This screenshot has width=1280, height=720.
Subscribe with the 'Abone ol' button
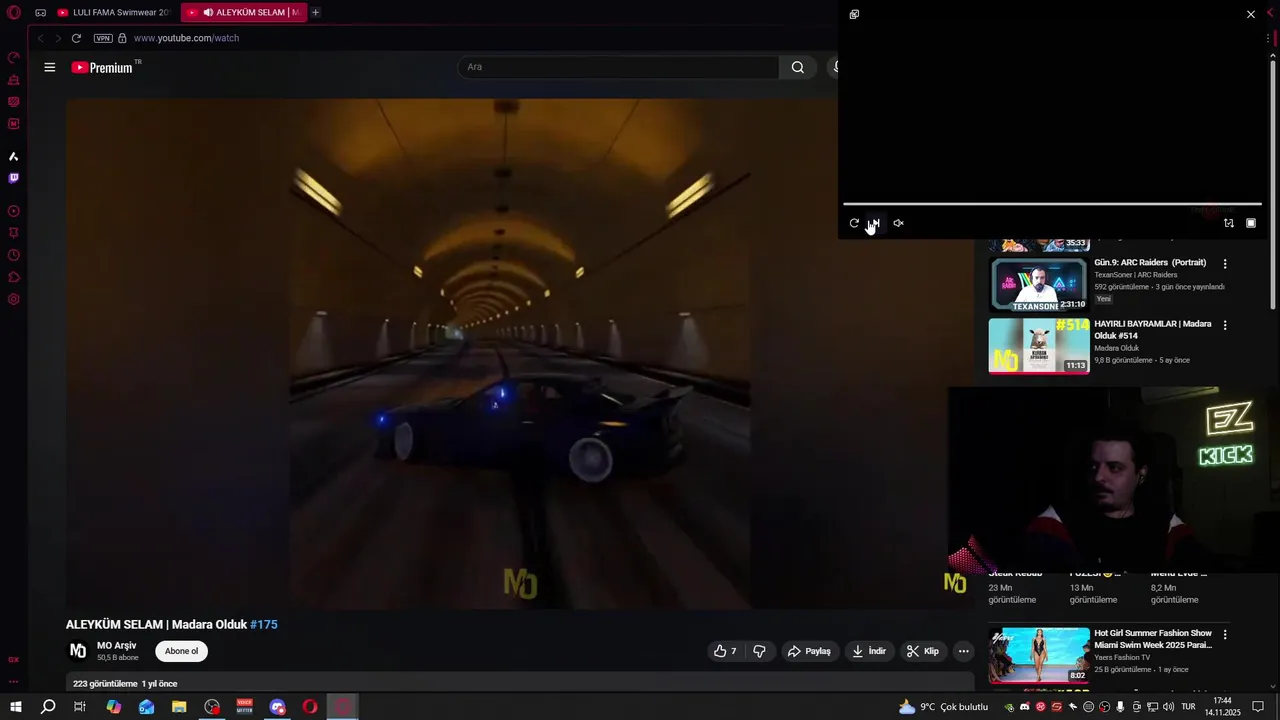181,651
